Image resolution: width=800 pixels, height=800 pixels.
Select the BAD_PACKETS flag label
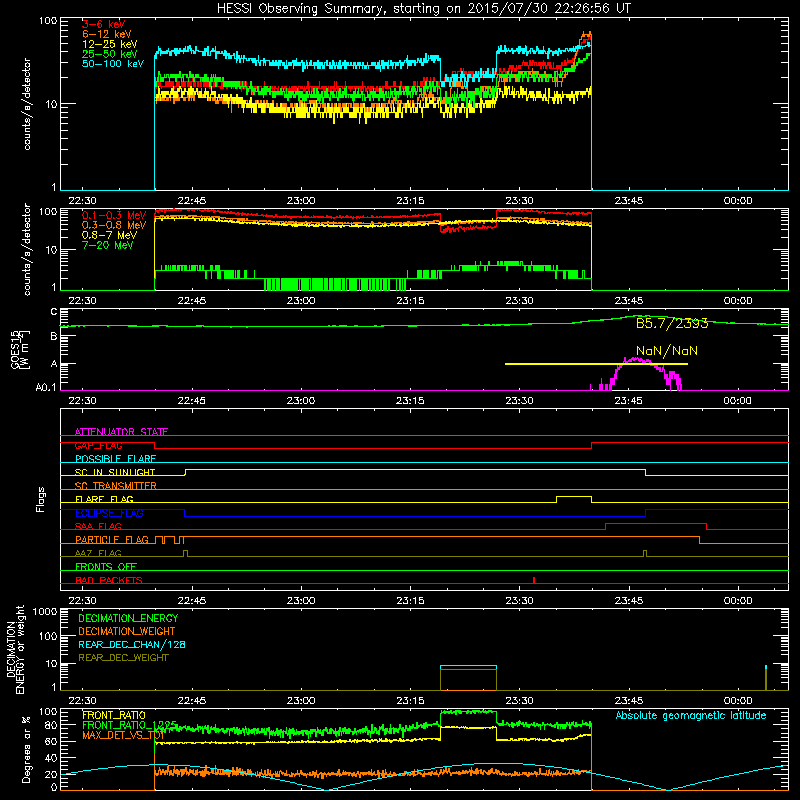point(109,580)
